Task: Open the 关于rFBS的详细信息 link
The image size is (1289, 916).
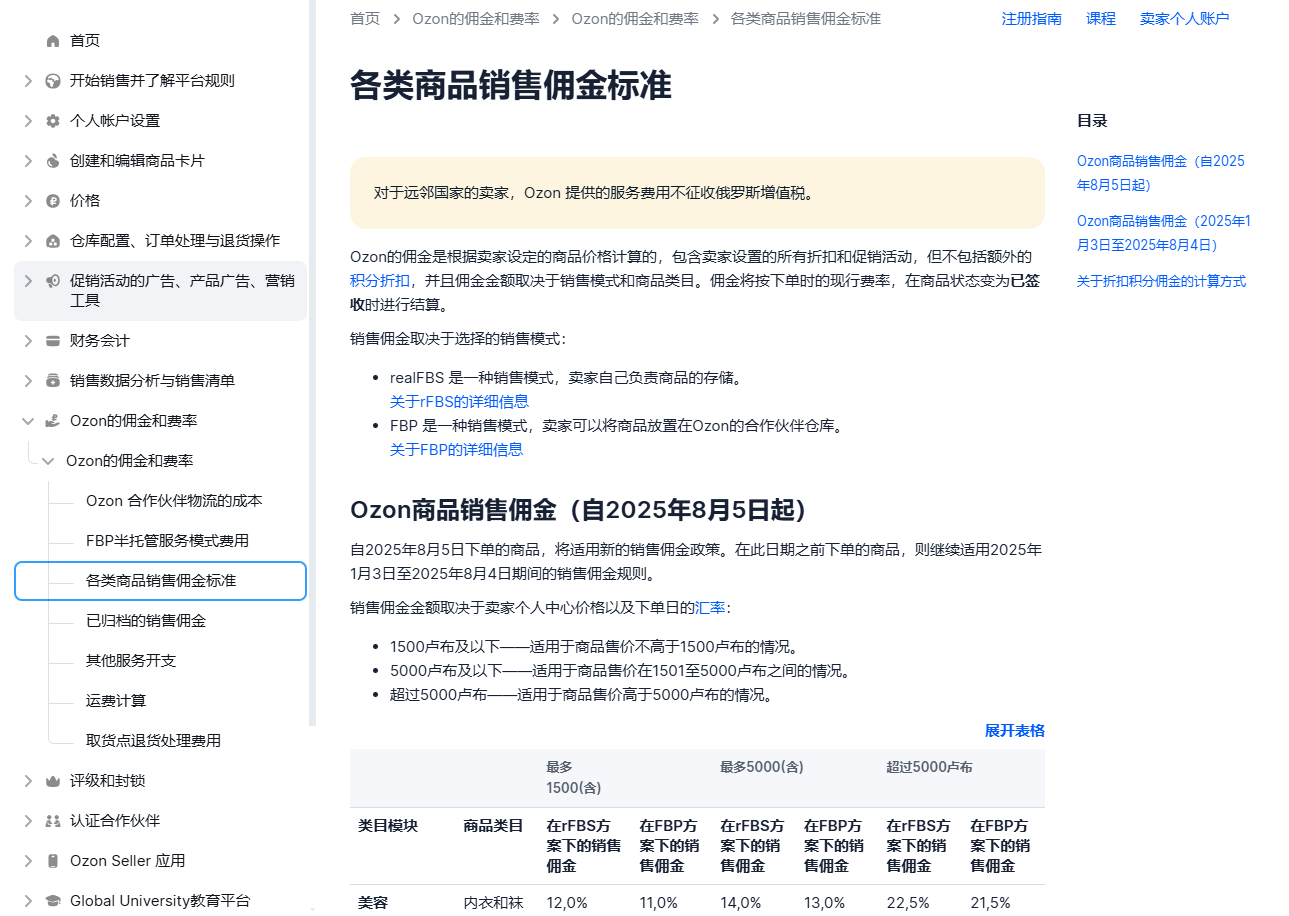Action: tap(459, 402)
